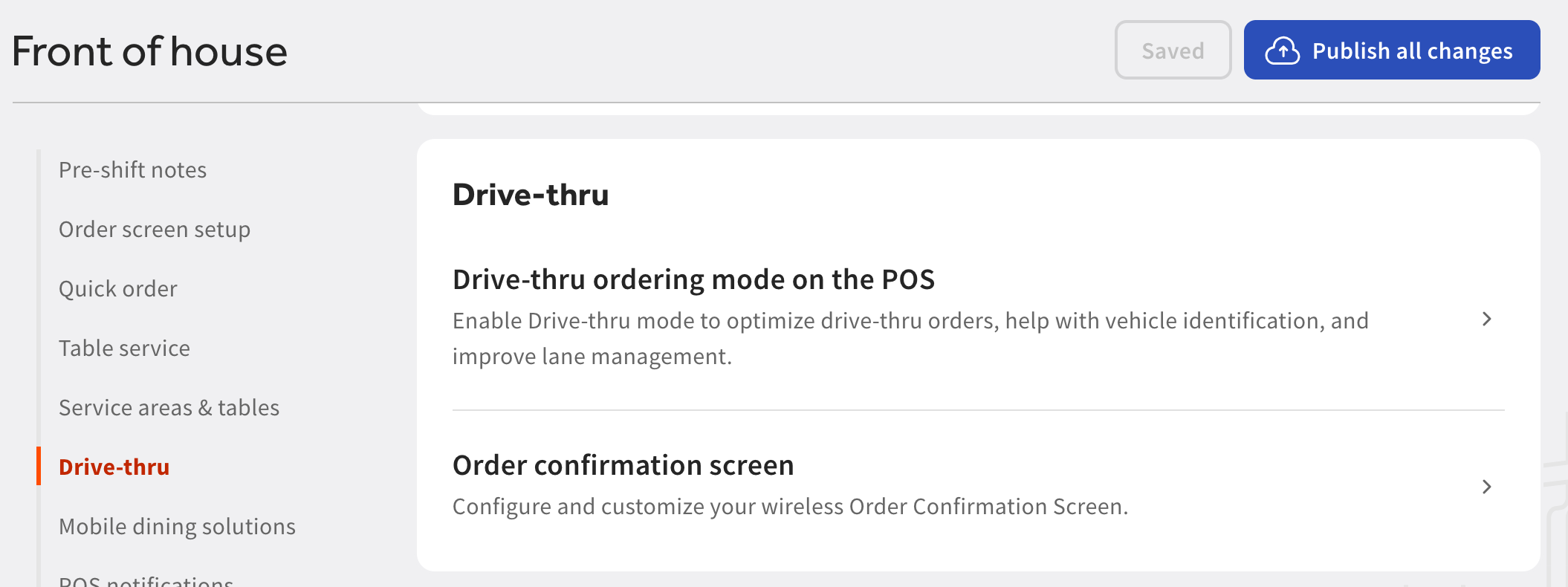Expand chevron for Drive-thru ordering mode
Image resolution: width=1568 pixels, height=587 pixels.
point(1486,319)
